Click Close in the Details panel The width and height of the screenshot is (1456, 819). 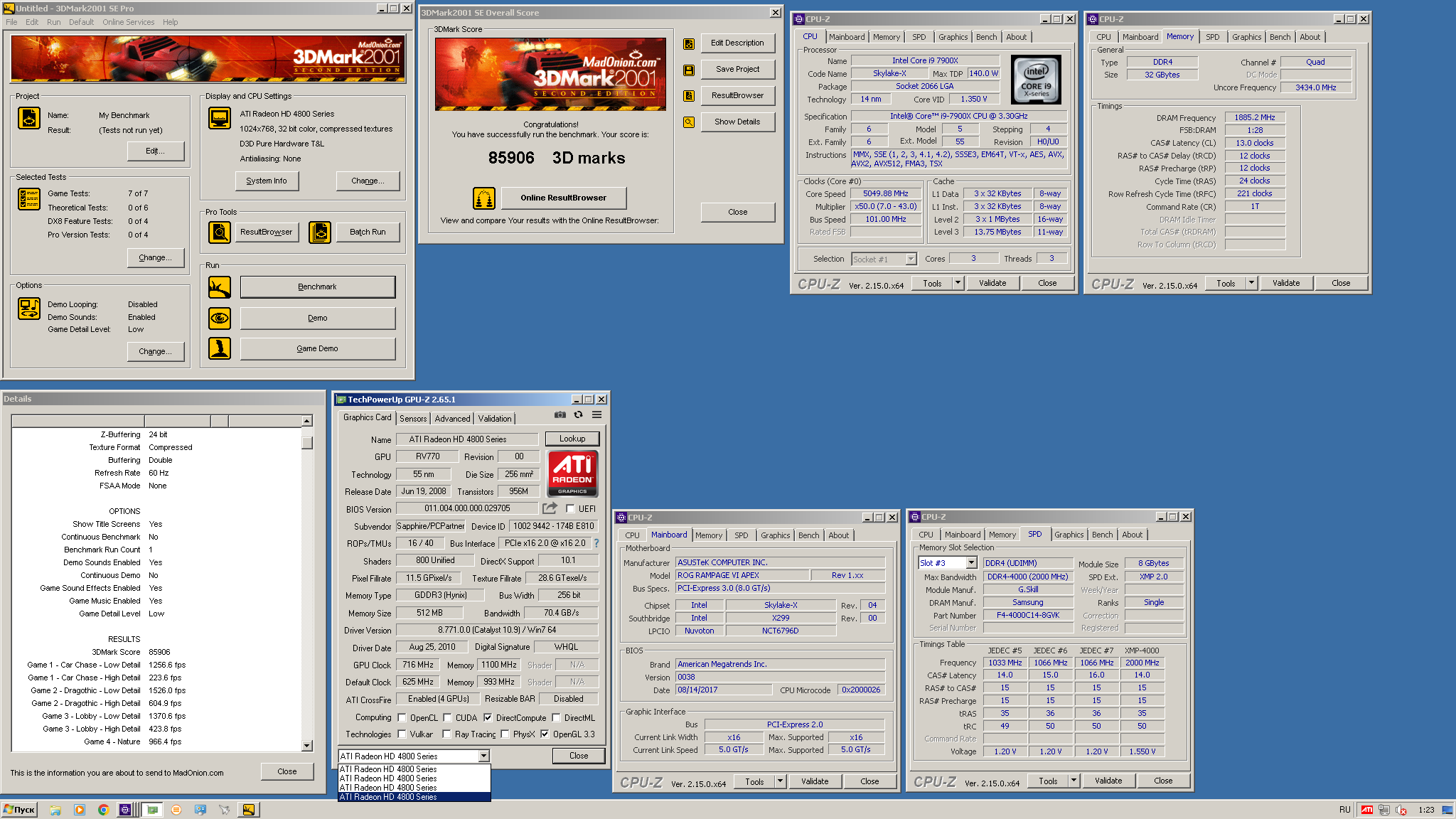tap(287, 771)
